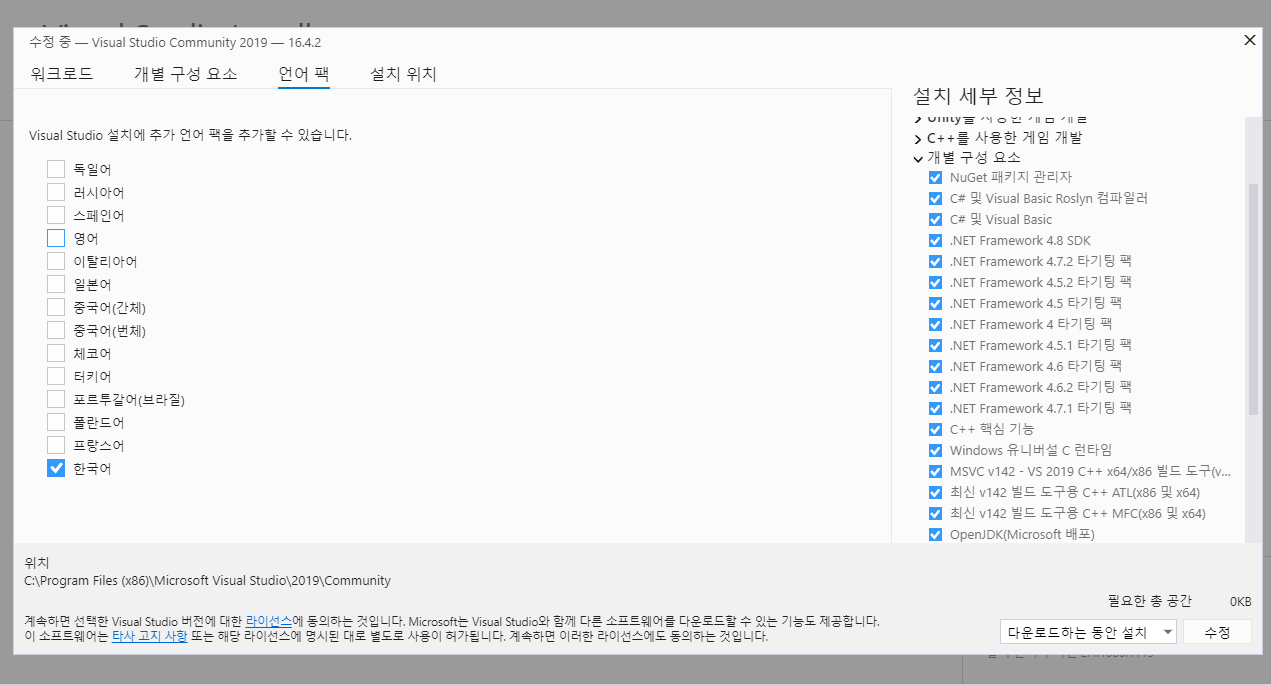Uncheck .NET Framework 4.8 SDK
Screen dimensions: 1271x685
point(936,240)
